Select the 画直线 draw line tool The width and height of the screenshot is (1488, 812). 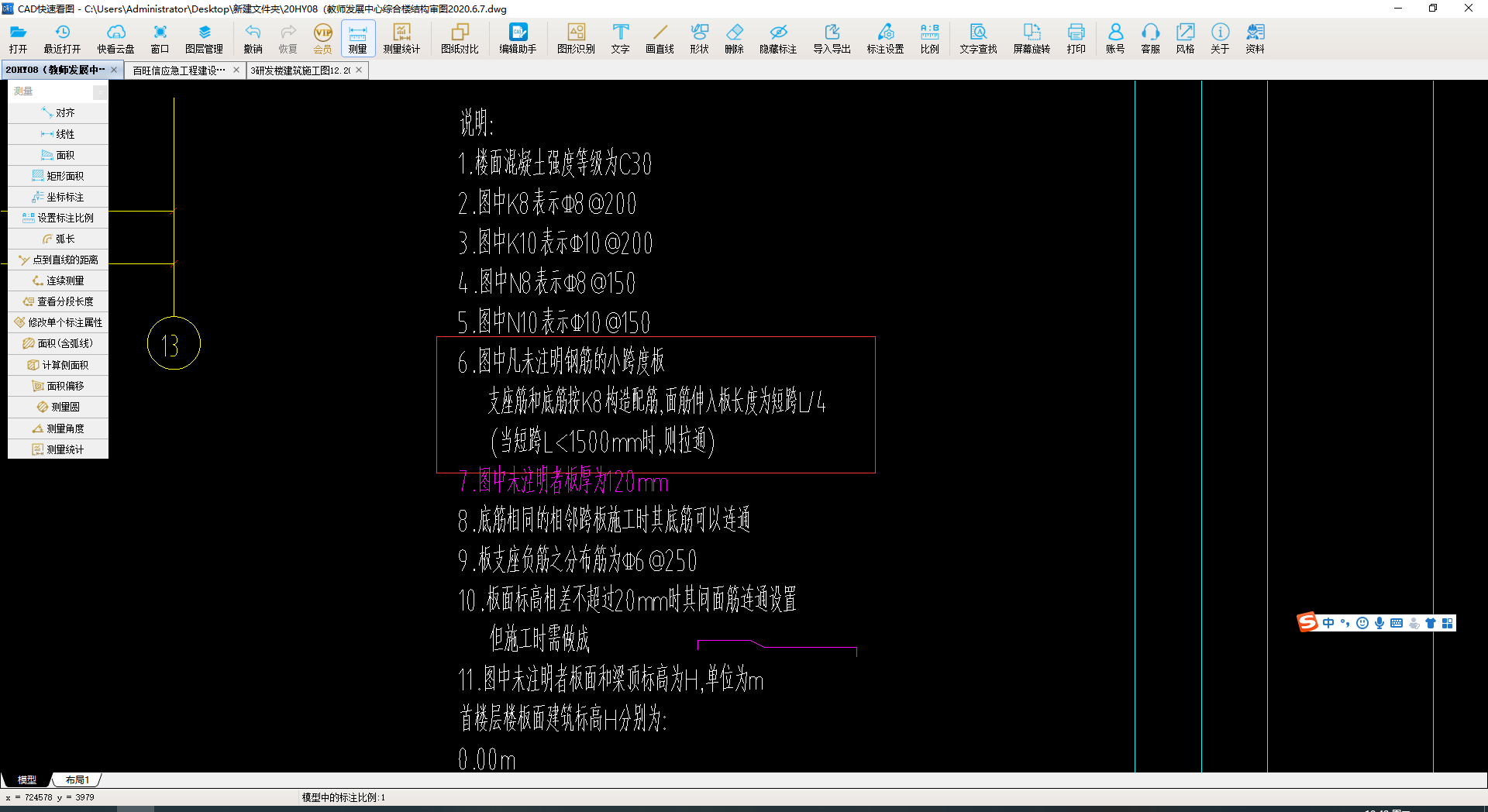pos(660,39)
